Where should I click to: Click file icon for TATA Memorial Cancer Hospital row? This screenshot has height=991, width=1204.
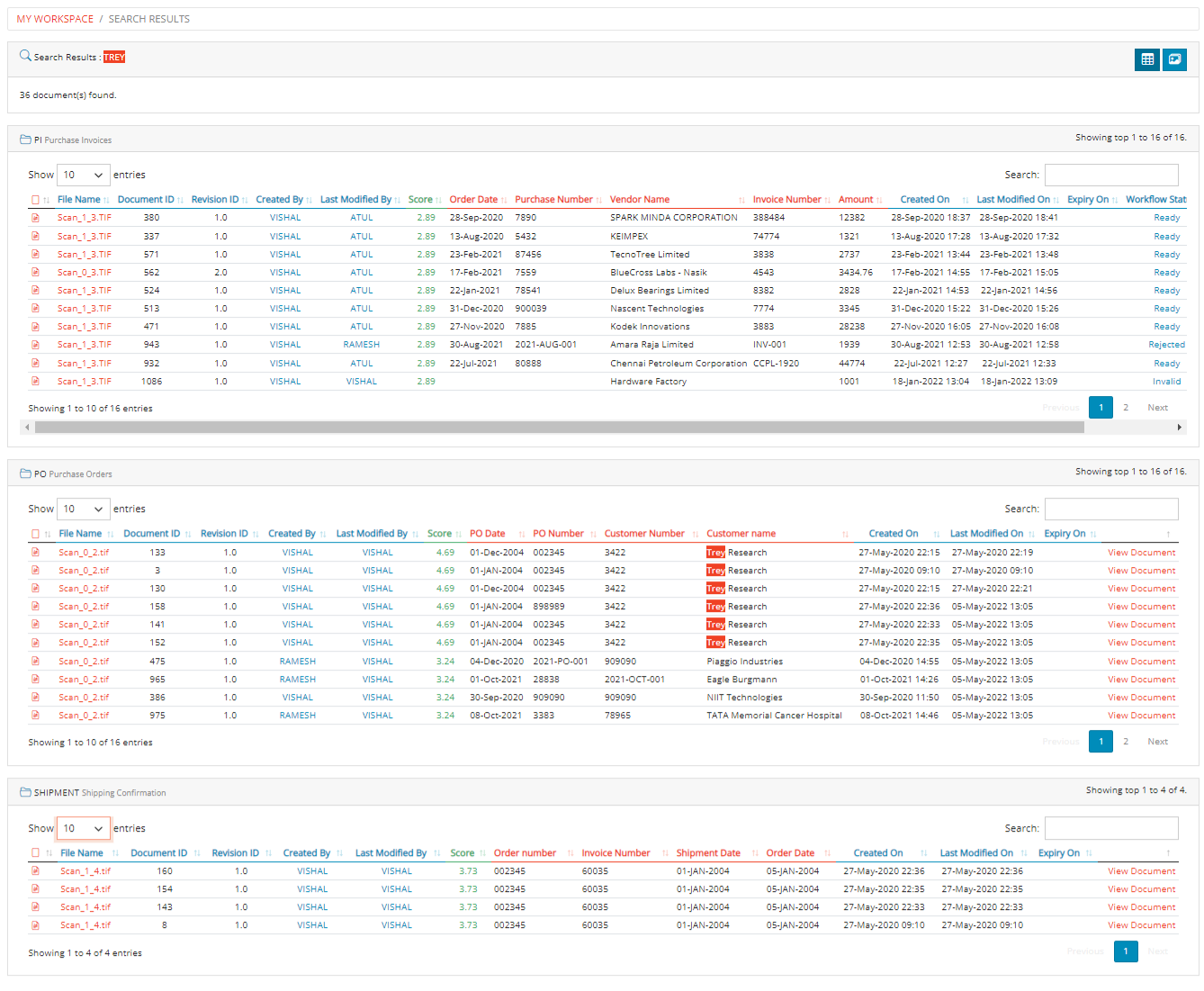click(x=36, y=716)
